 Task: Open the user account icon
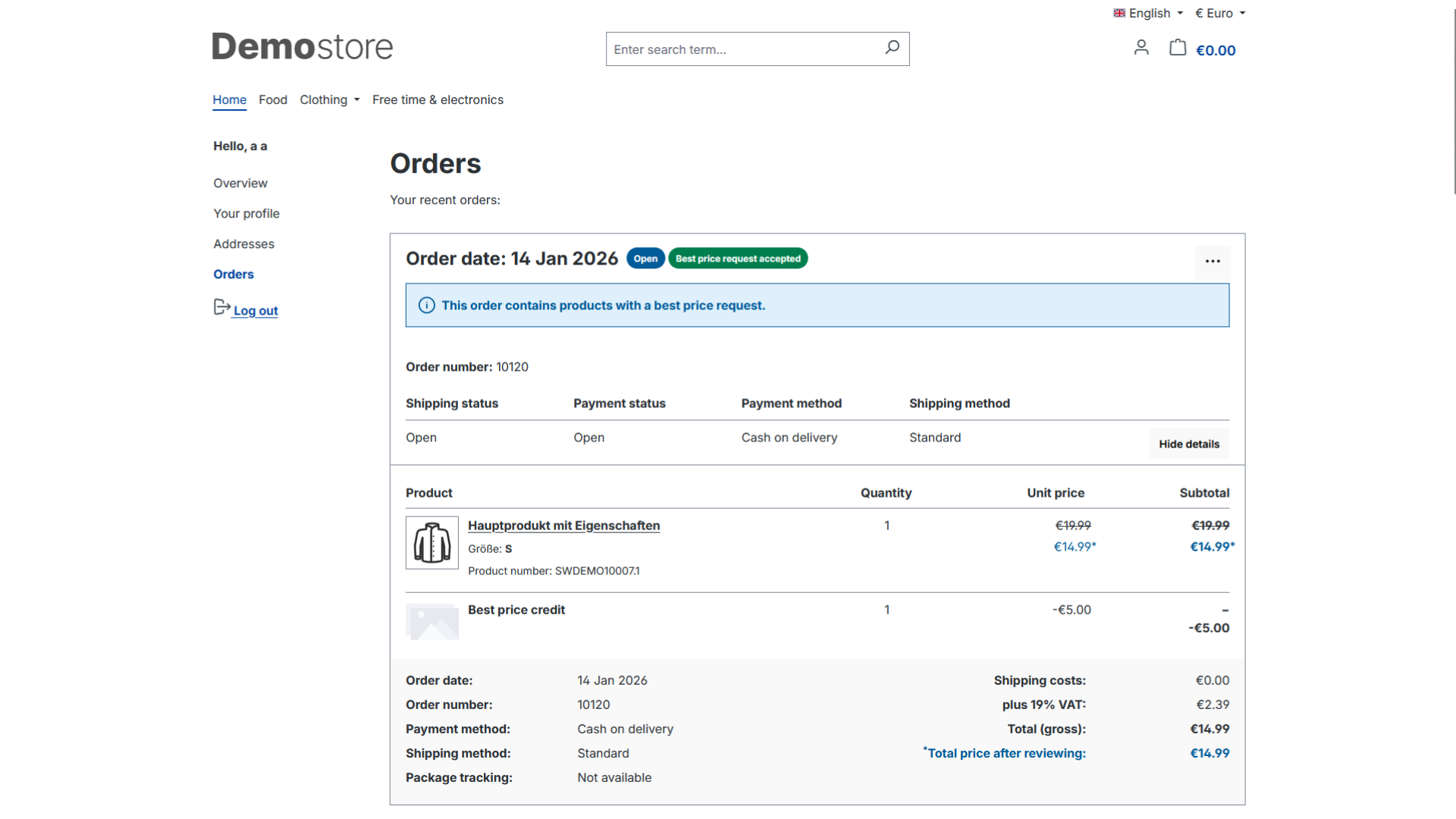[1141, 48]
